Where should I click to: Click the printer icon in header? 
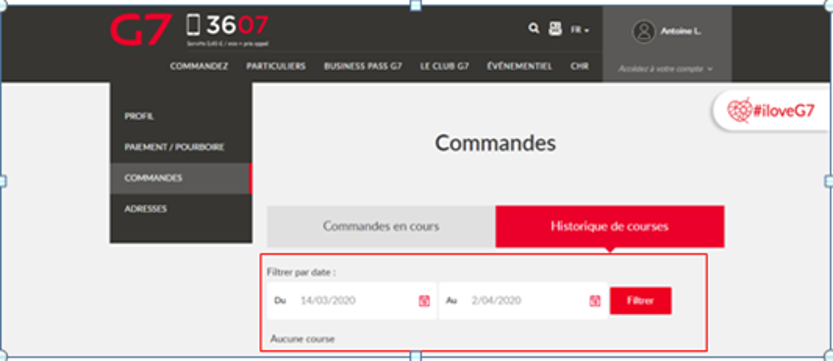tap(555, 29)
